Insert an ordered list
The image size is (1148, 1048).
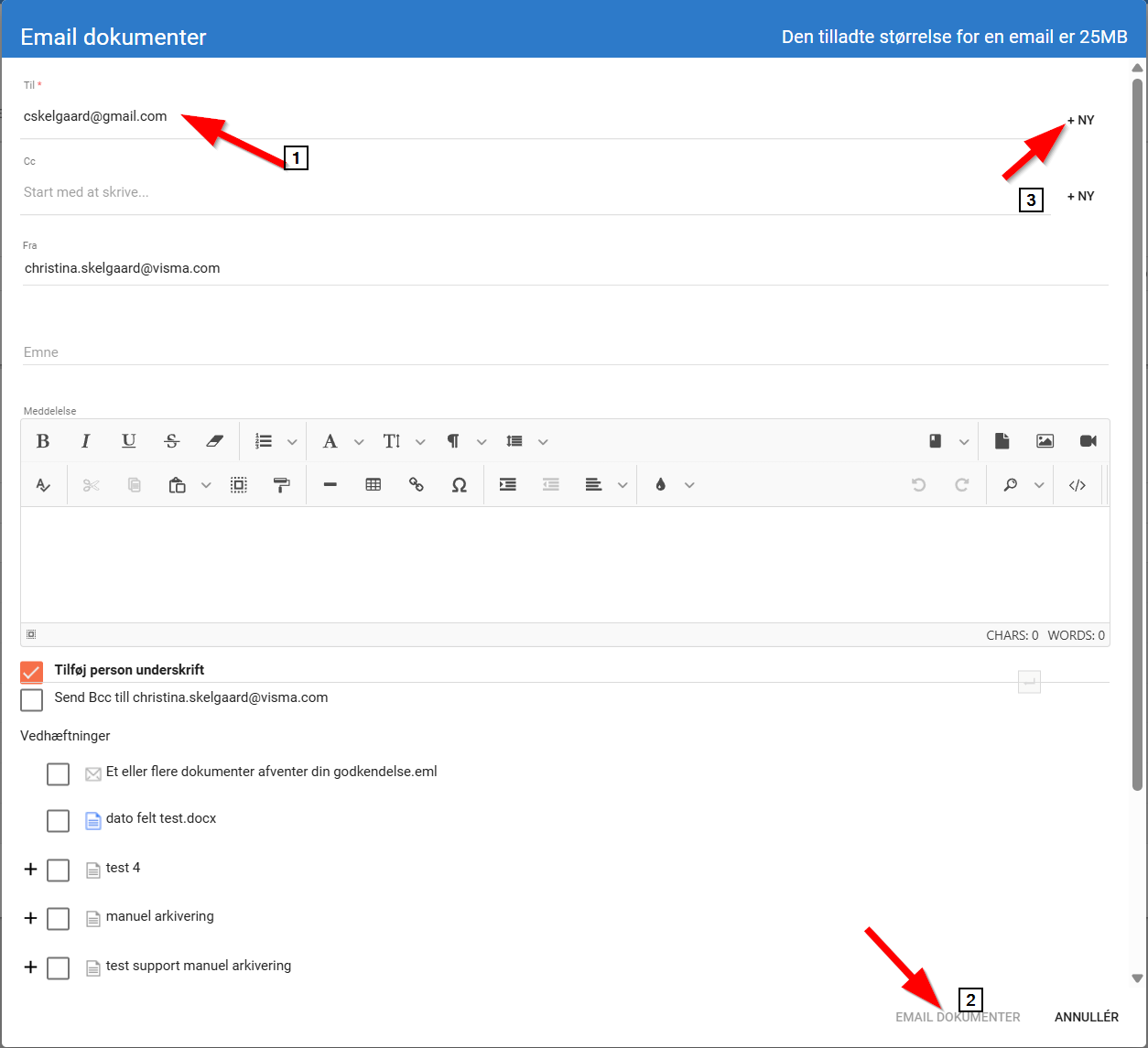(264, 441)
